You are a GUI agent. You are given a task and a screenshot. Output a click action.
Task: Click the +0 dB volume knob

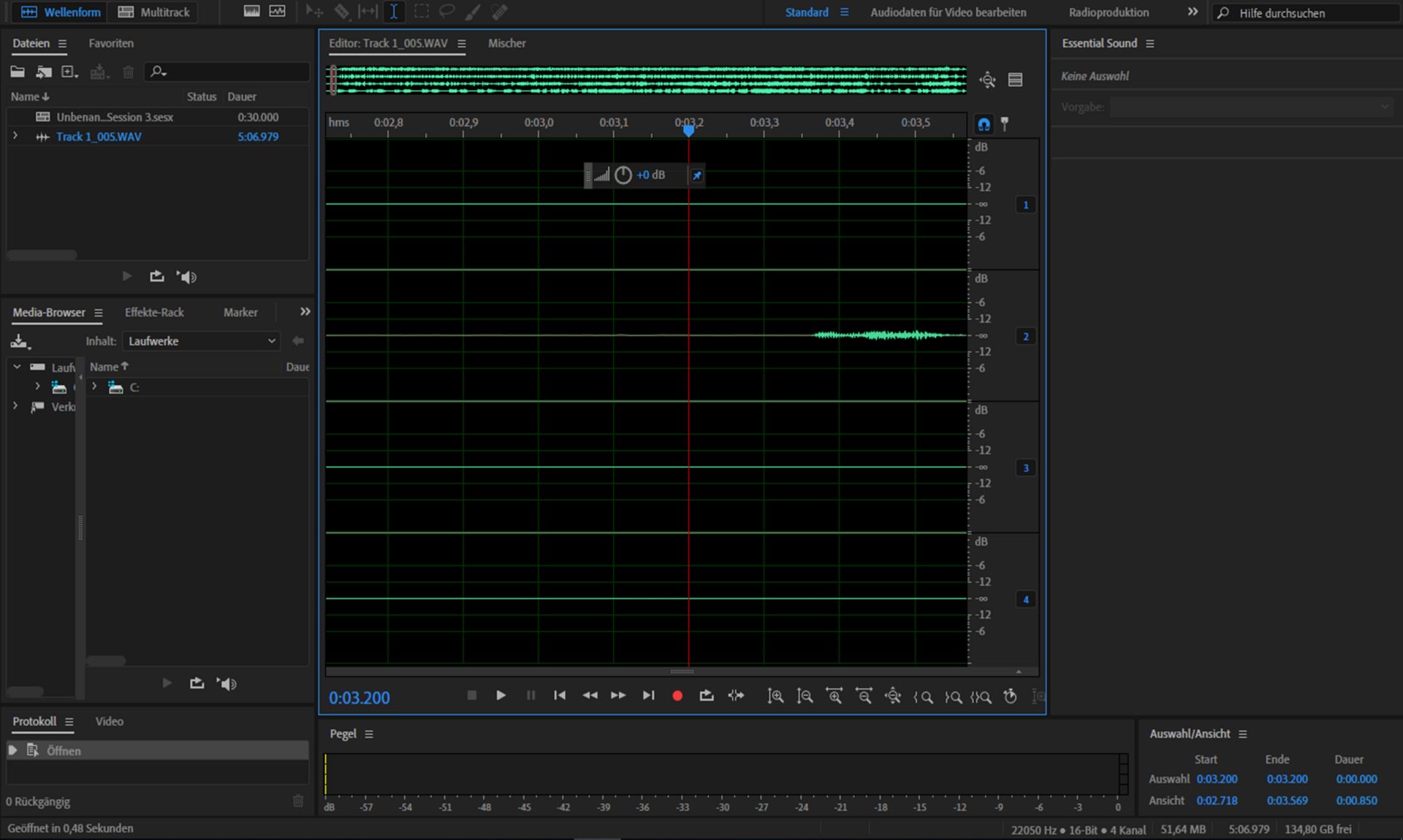pos(623,175)
